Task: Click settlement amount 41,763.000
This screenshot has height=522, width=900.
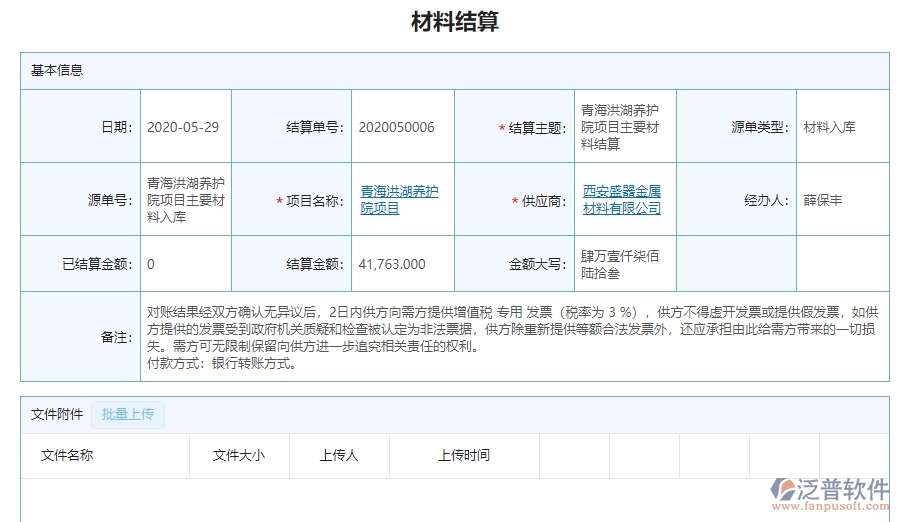Action: [x=392, y=264]
